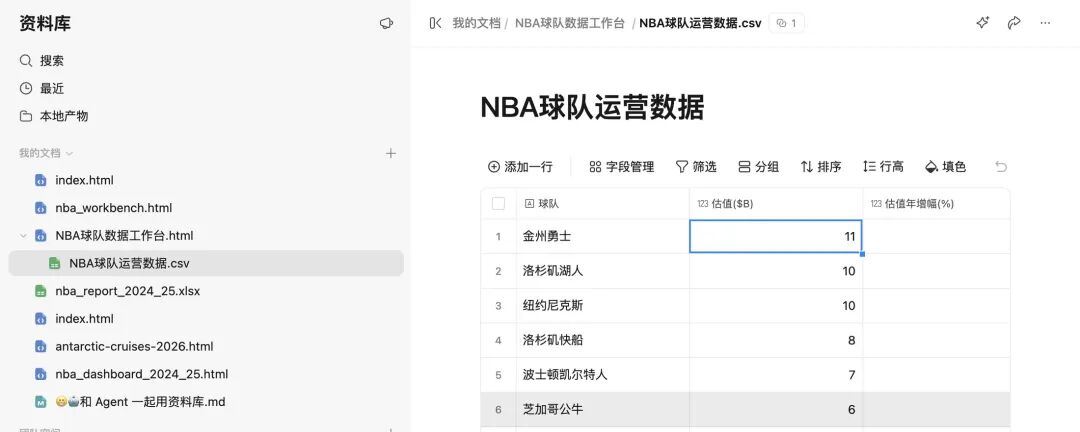
Task: Click the valuation cell 7 for 波士顿凯尔特人
Action: click(x=776, y=375)
